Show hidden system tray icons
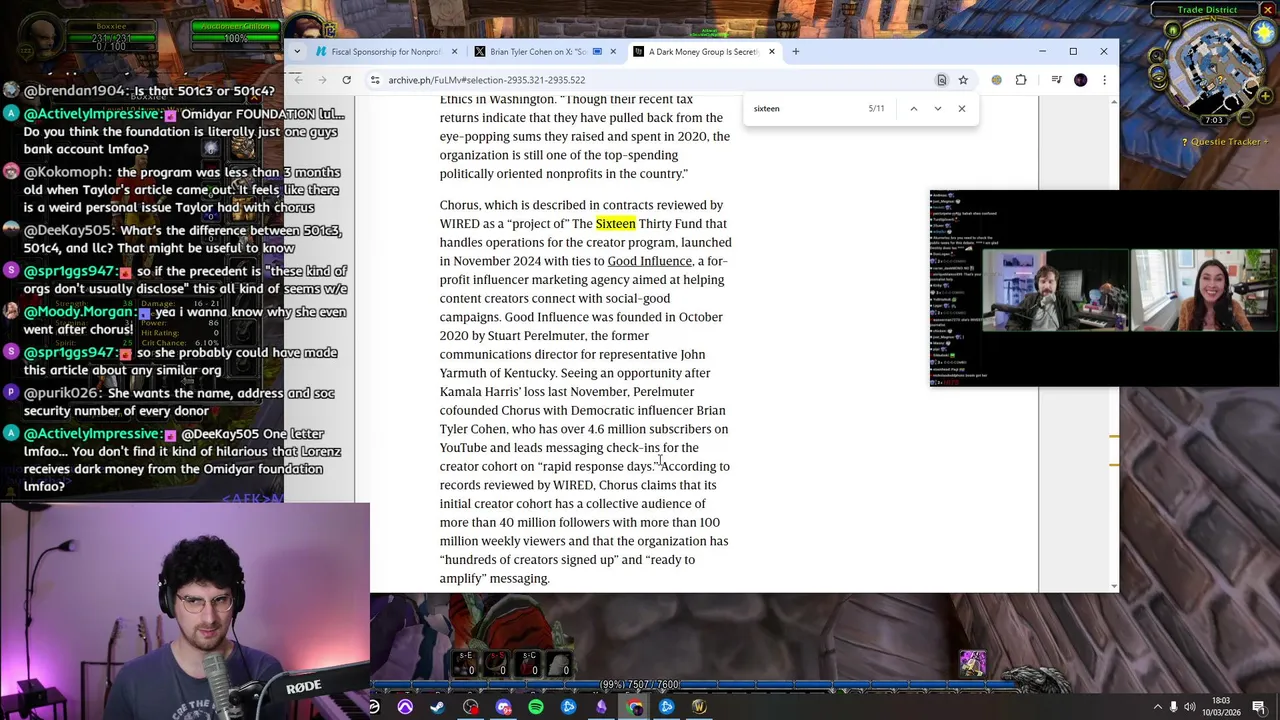 pyautogui.click(x=1158, y=707)
